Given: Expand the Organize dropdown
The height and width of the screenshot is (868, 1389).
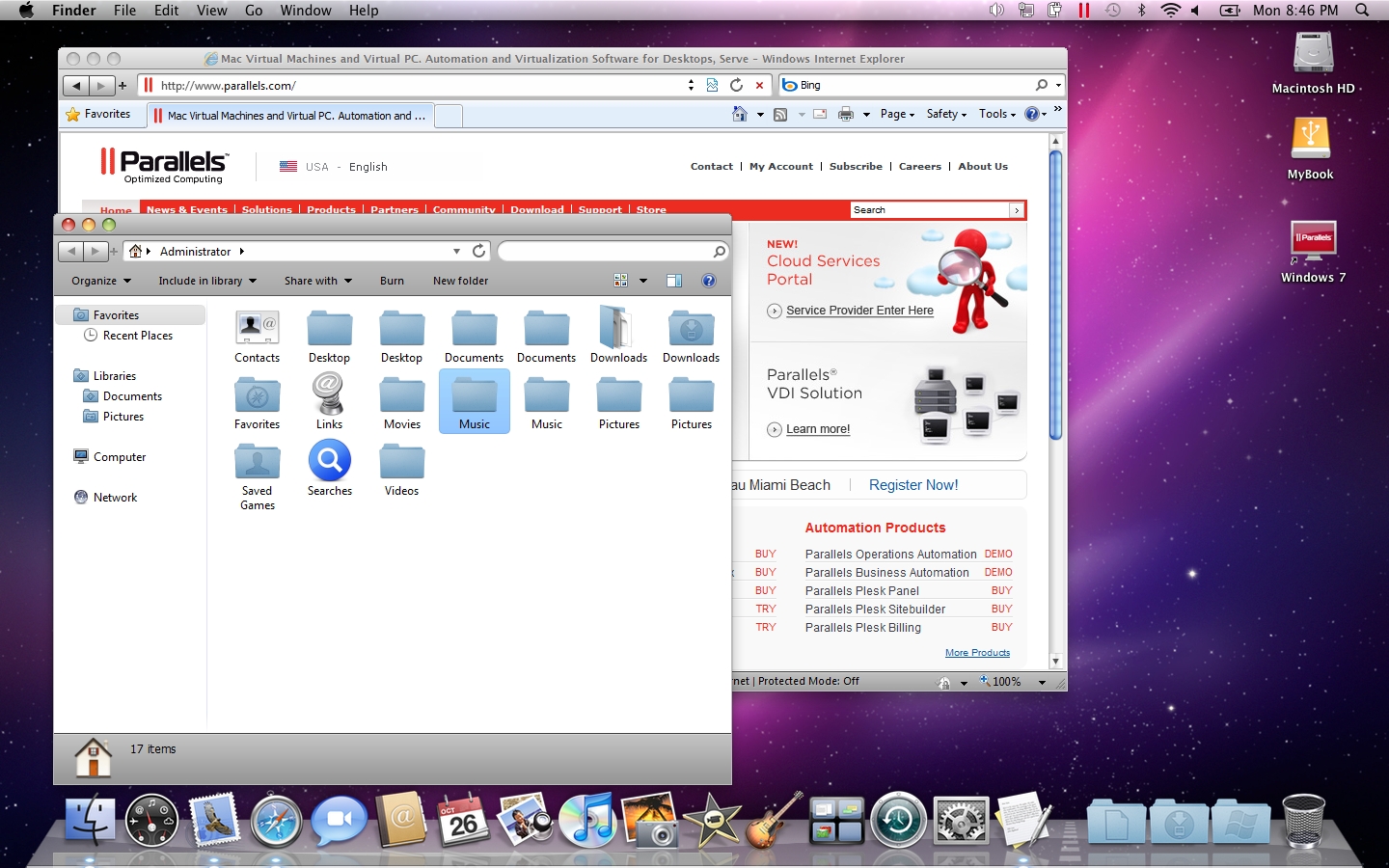Looking at the screenshot, I should (x=100, y=281).
